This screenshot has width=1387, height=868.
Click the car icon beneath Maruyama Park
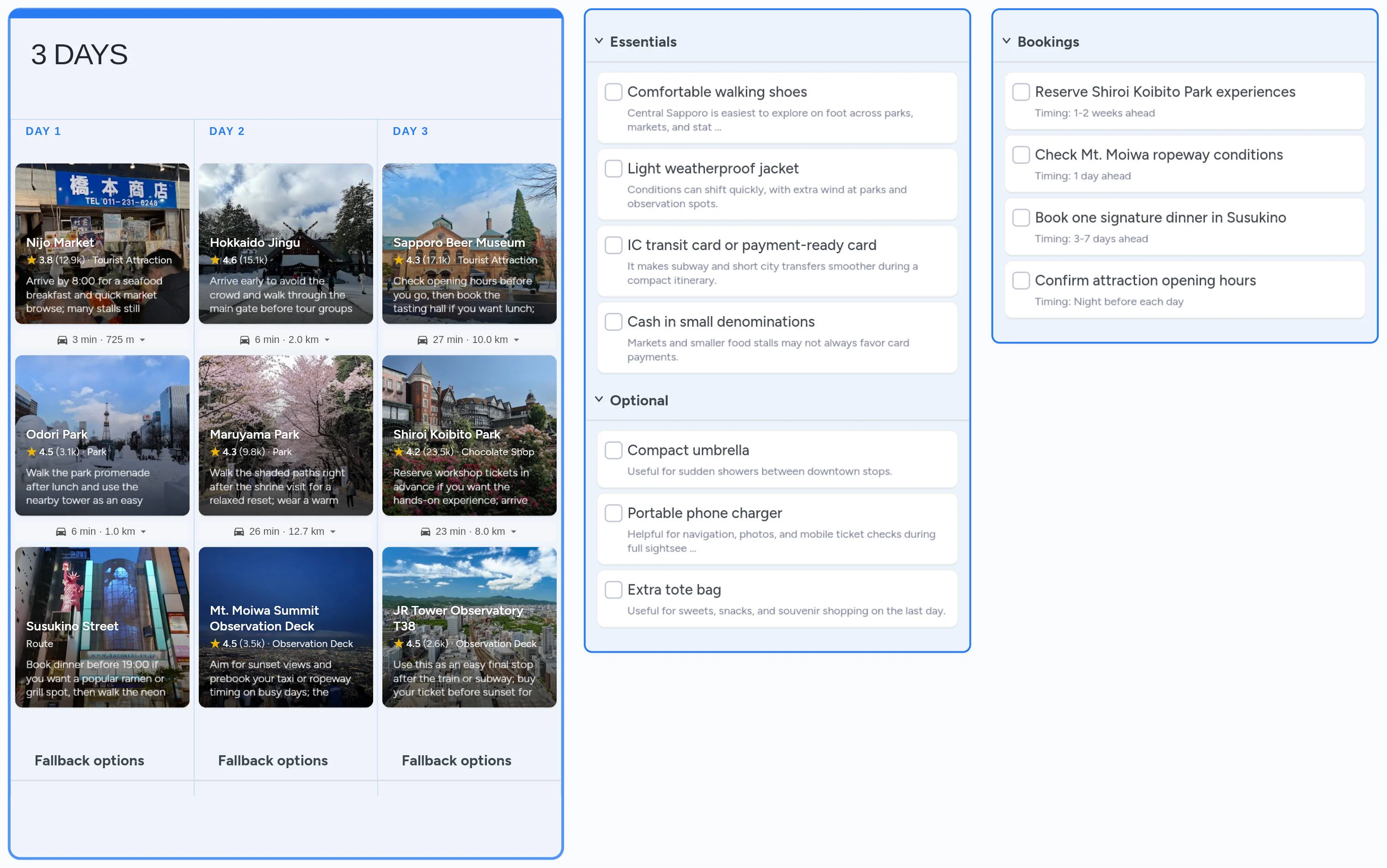(239, 532)
